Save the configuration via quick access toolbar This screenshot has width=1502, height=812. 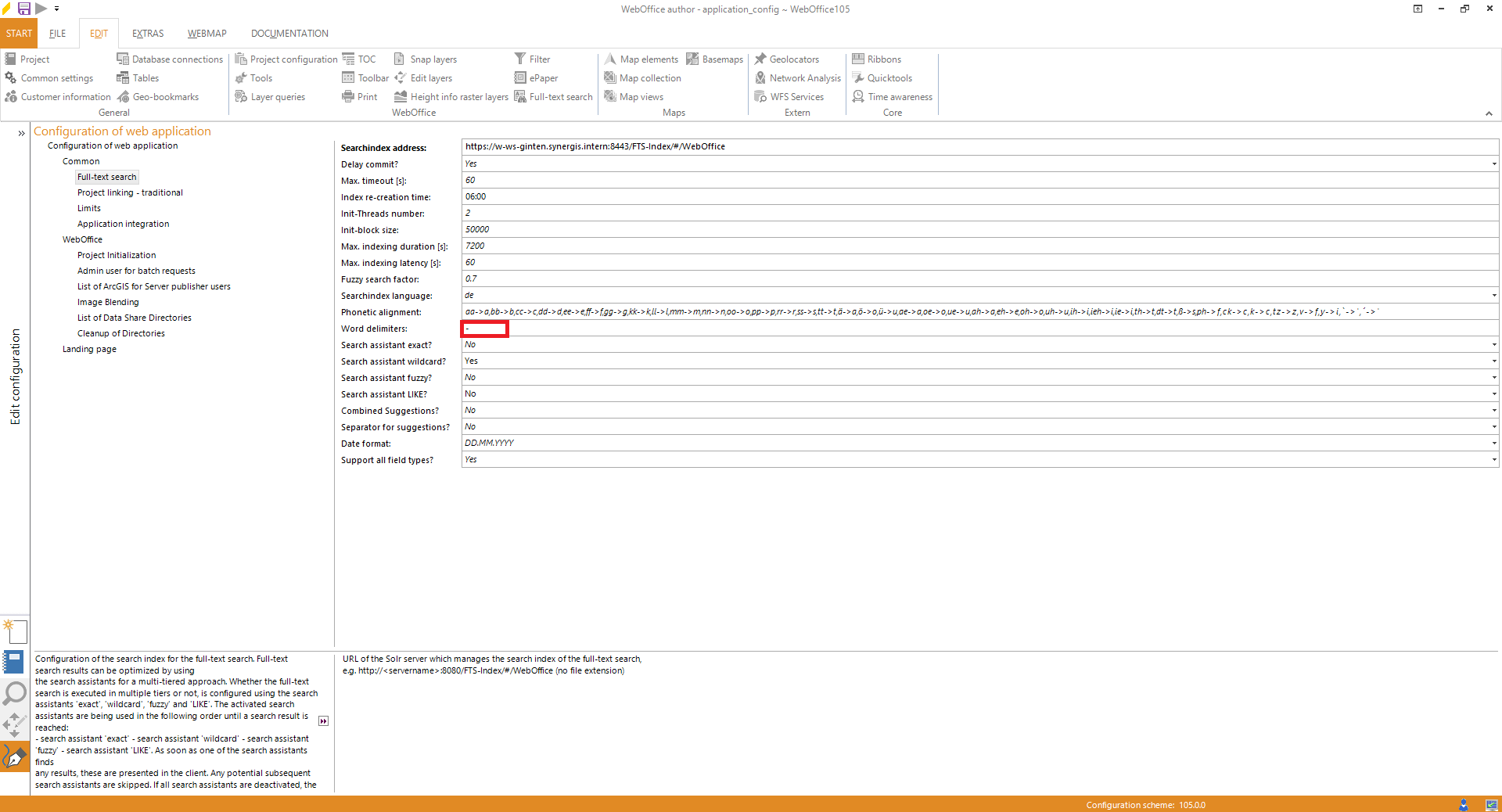[23, 9]
